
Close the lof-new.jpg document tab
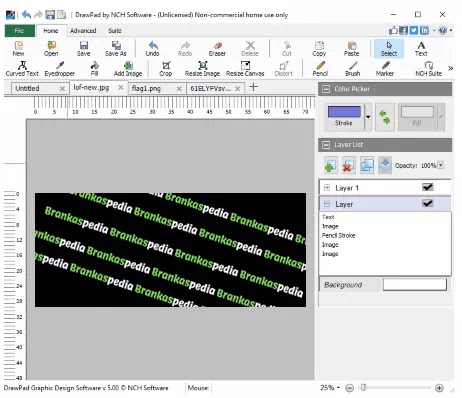coord(121,87)
